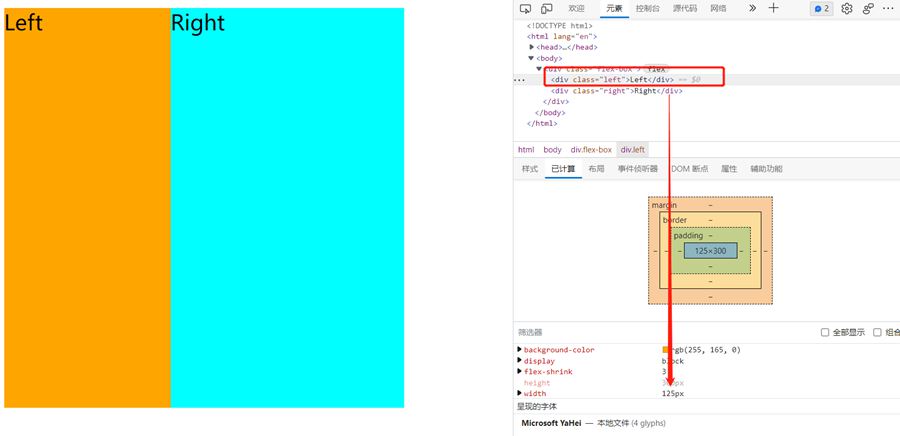
Task: Tick the 组合 (group) checkbox
Action: pos(877,332)
